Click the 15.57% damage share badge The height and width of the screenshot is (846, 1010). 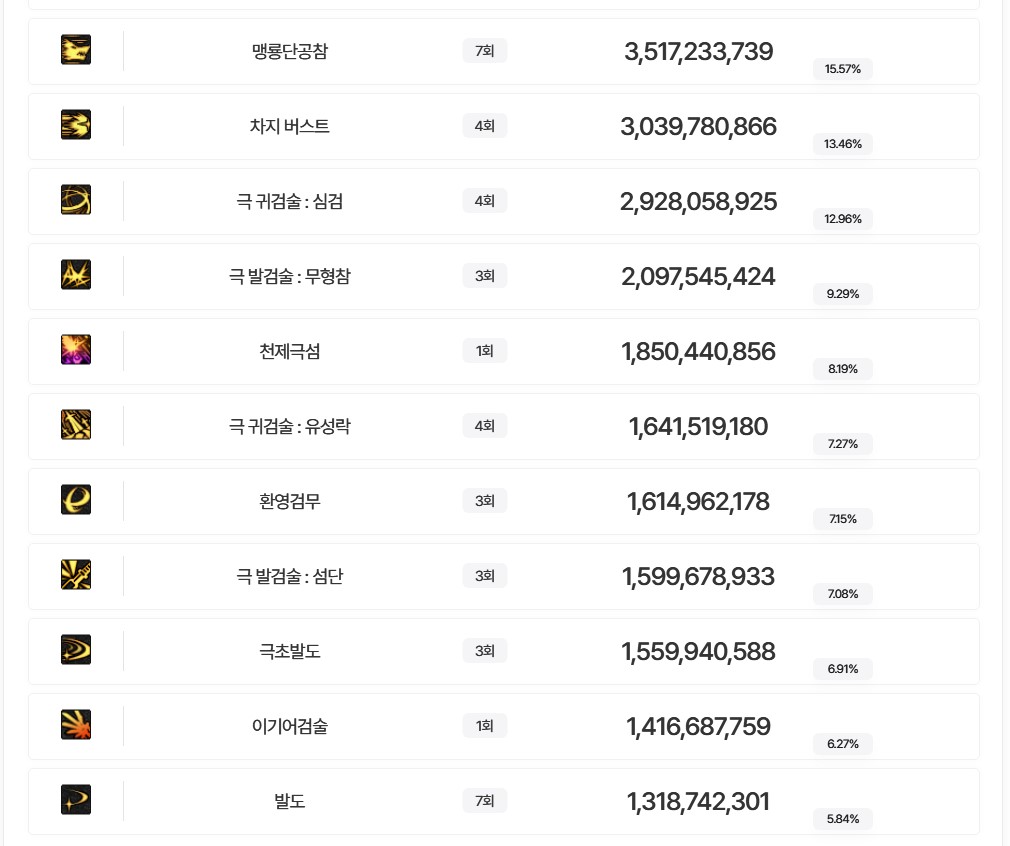pos(843,69)
